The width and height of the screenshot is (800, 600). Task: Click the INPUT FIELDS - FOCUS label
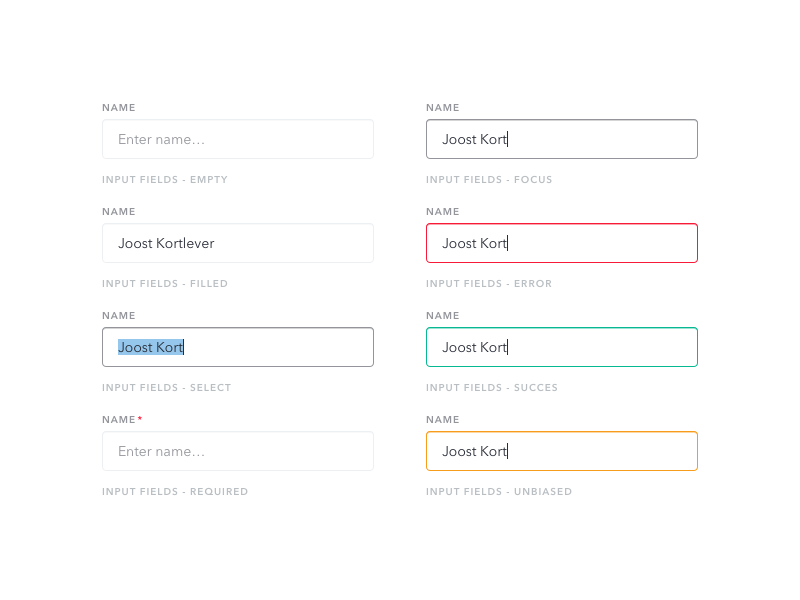pos(488,179)
